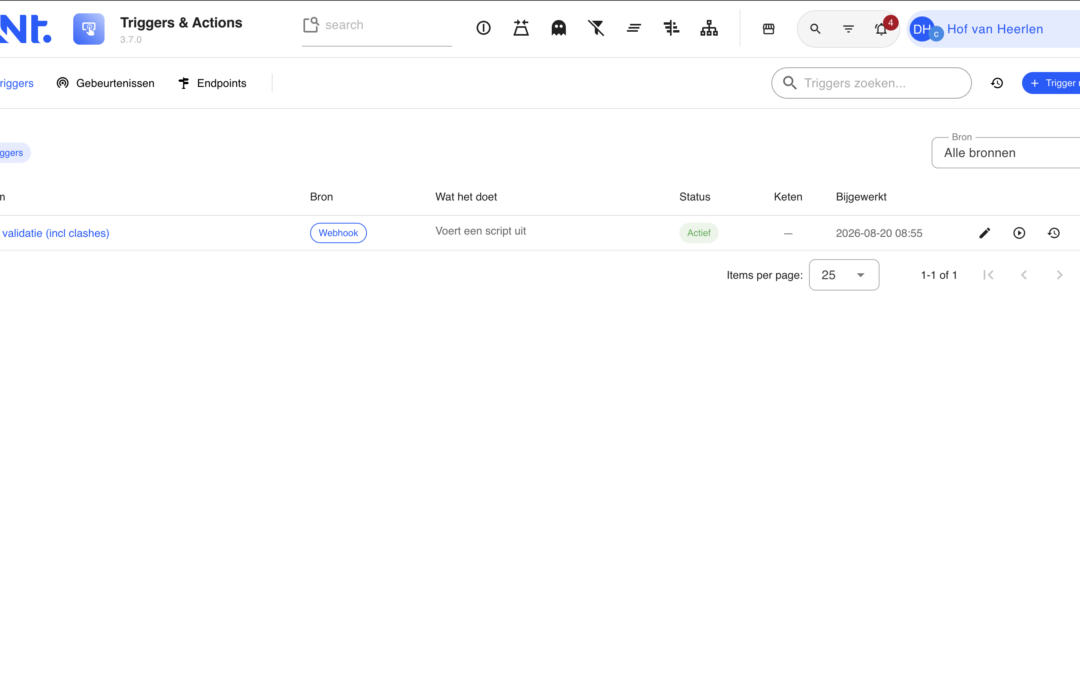1080x675 pixels.
Task: Go to the next page of results
Action: tap(1059, 275)
